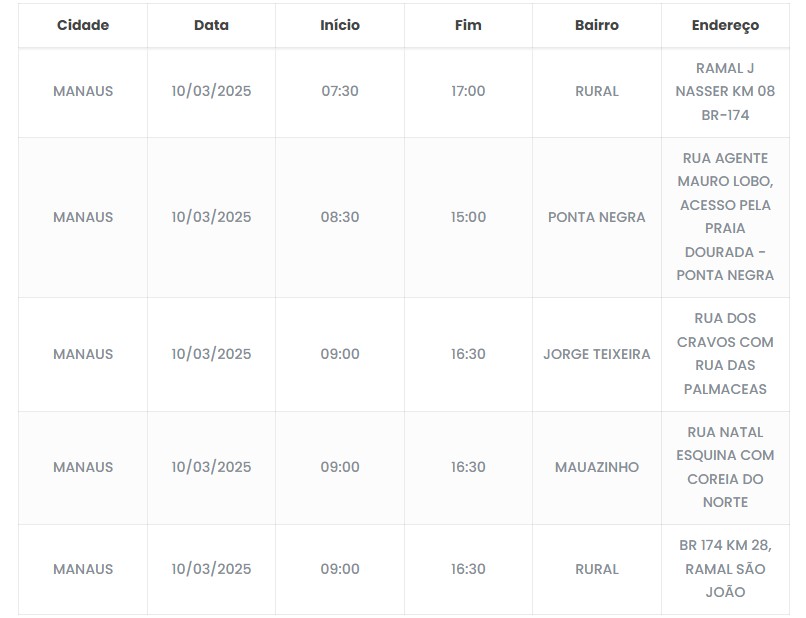This screenshot has width=806, height=618.
Task: Select the Fim column header
Action: (468, 25)
